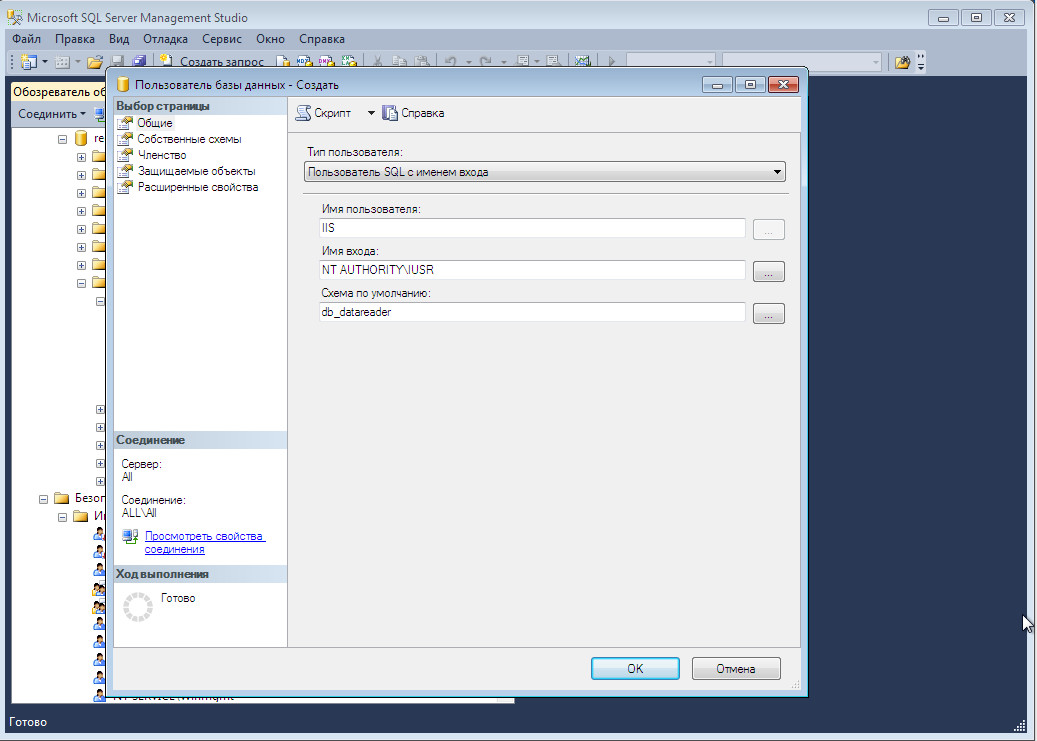
Task: Open the Тип пользователя dropdown
Action: tap(545, 172)
